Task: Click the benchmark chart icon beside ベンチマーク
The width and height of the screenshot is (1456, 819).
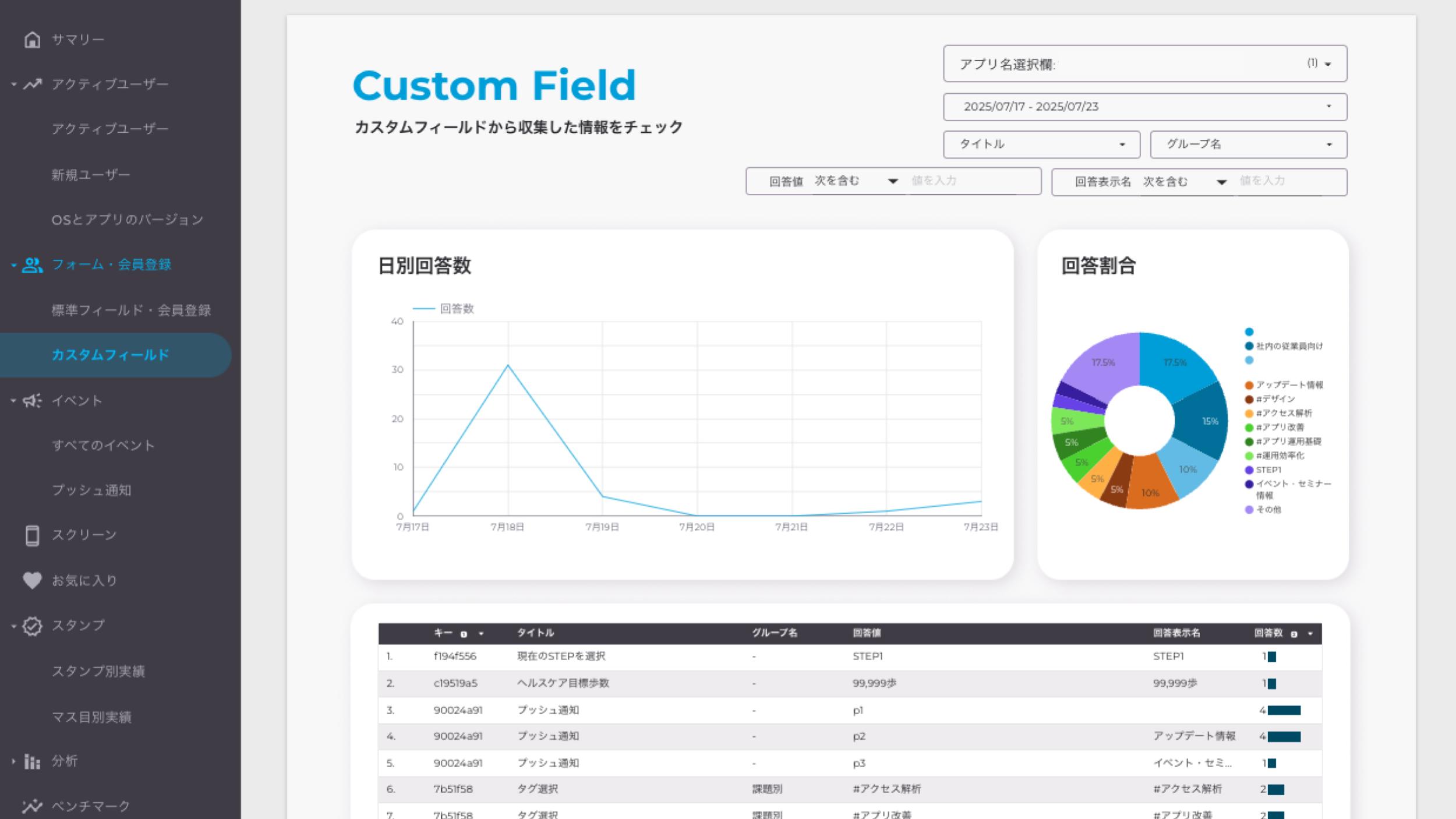Action: 33,806
